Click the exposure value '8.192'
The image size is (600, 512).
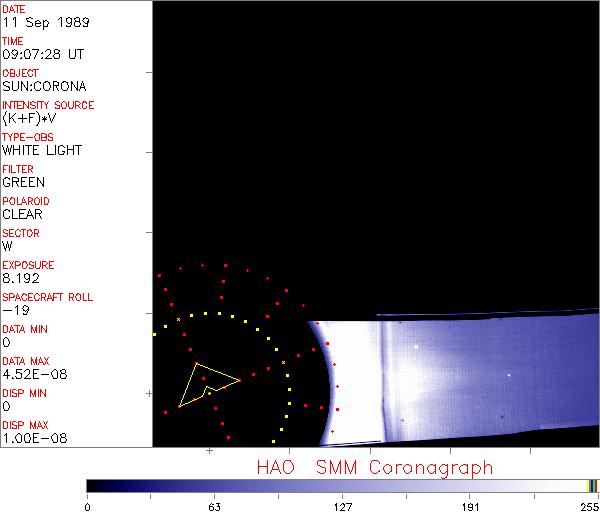[20, 278]
